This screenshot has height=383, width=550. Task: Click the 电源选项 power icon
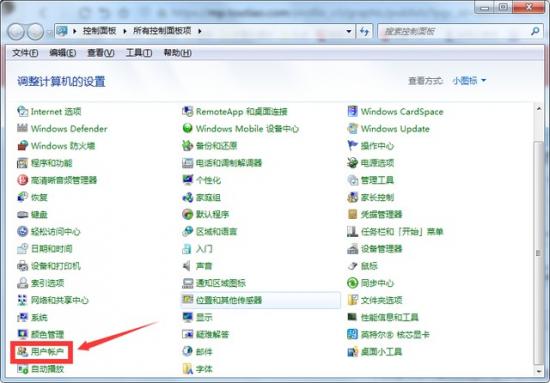(x=353, y=163)
